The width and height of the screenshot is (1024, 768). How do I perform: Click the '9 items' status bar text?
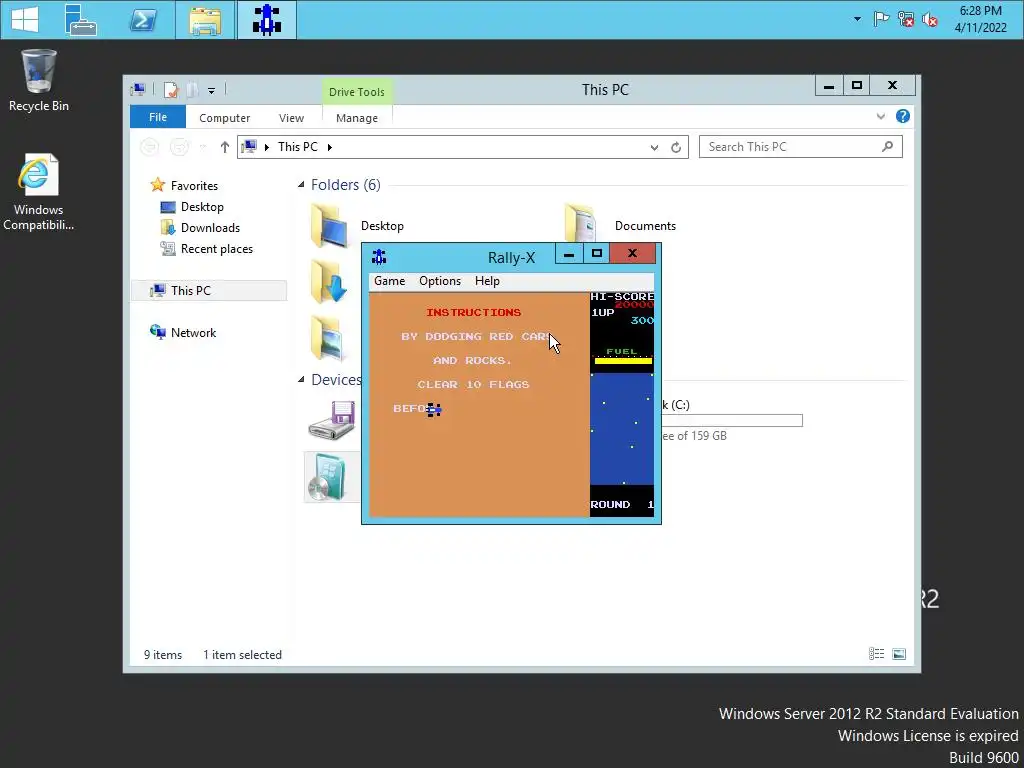click(163, 654)
